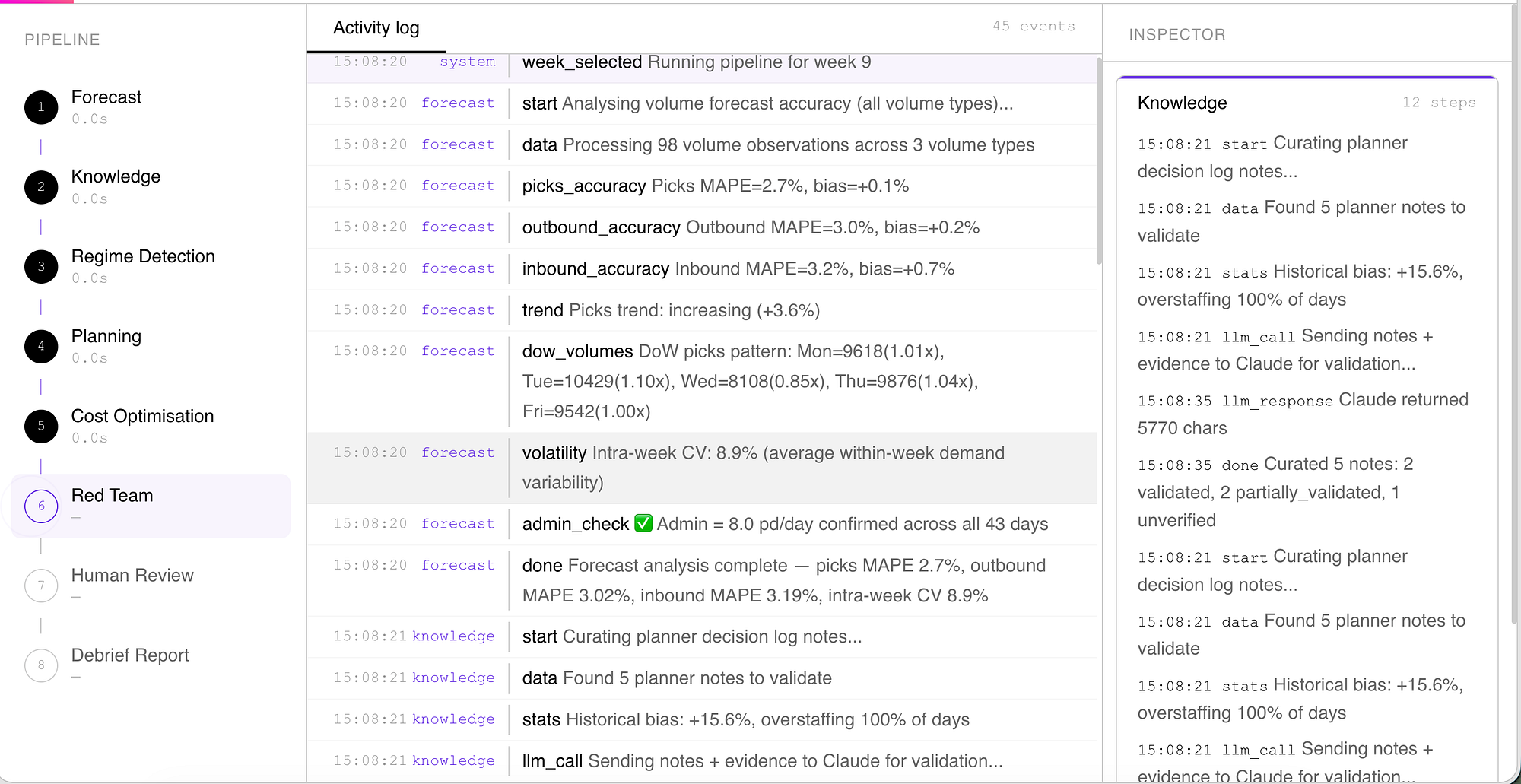This screenshot has height=784, width=1521.
Task: Click 'system' source tag in first row
Action: (x=468, y=62)
